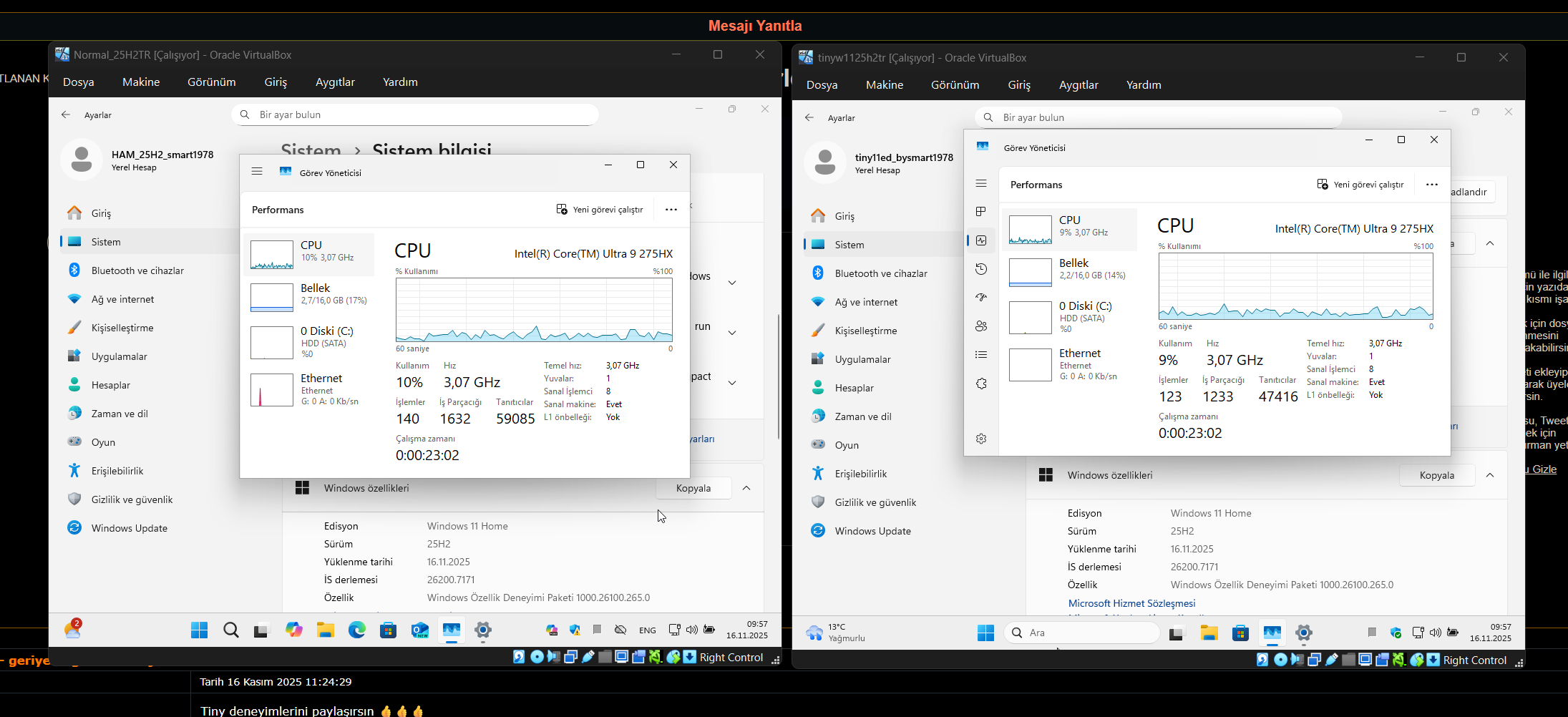Image resolution: width=1568 pixels, height=717 pixels.
Task: Open settings gear in tiny11 Task Manager sidebar
Action: tap(981, 439)
